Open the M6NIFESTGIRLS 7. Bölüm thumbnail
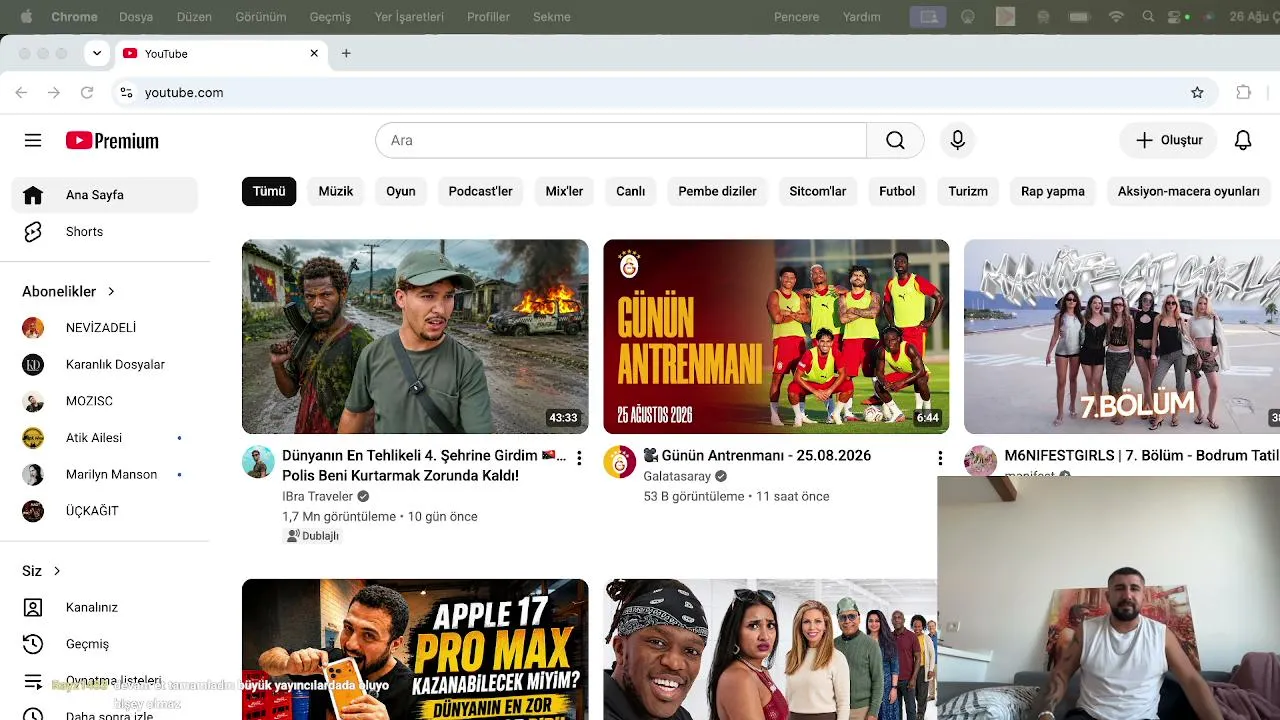Screen dimensions: 1280x720 [x=1122, y=336]
